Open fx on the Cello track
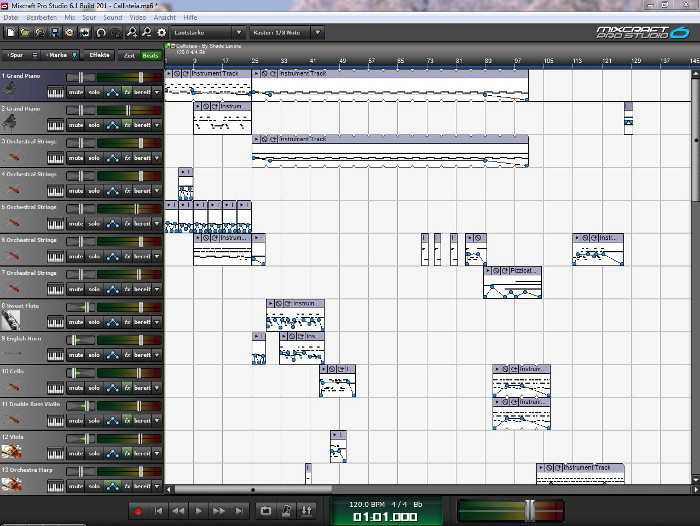700x526 pixels. tap(127, 388)
